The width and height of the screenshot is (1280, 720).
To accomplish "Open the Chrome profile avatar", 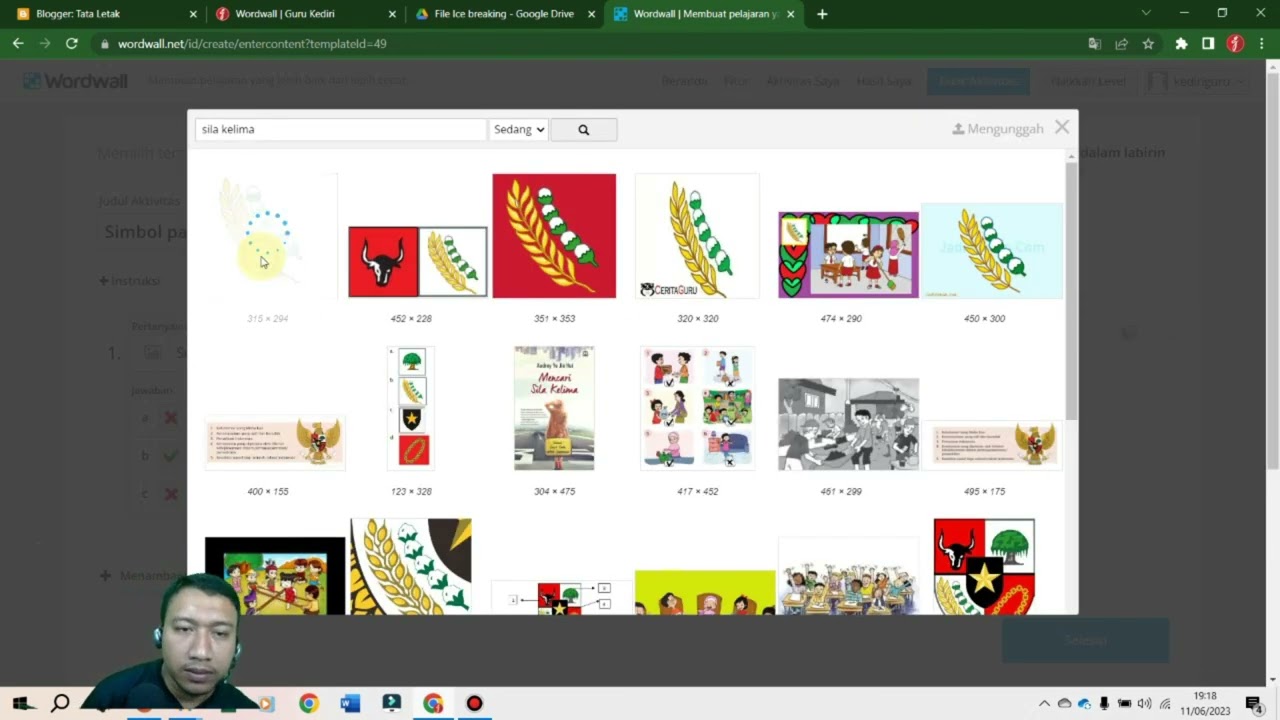I will pyautogui.click(x=1235, y=44).
